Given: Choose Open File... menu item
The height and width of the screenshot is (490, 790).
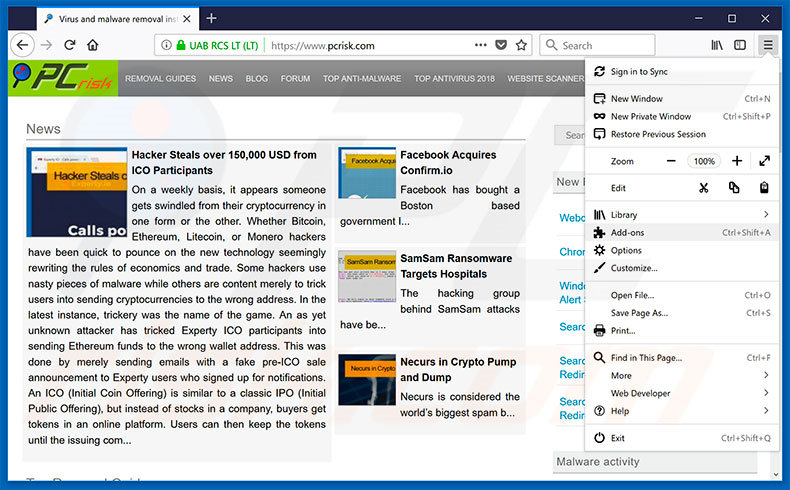Looking at the screenshot, I should (682, 296).
